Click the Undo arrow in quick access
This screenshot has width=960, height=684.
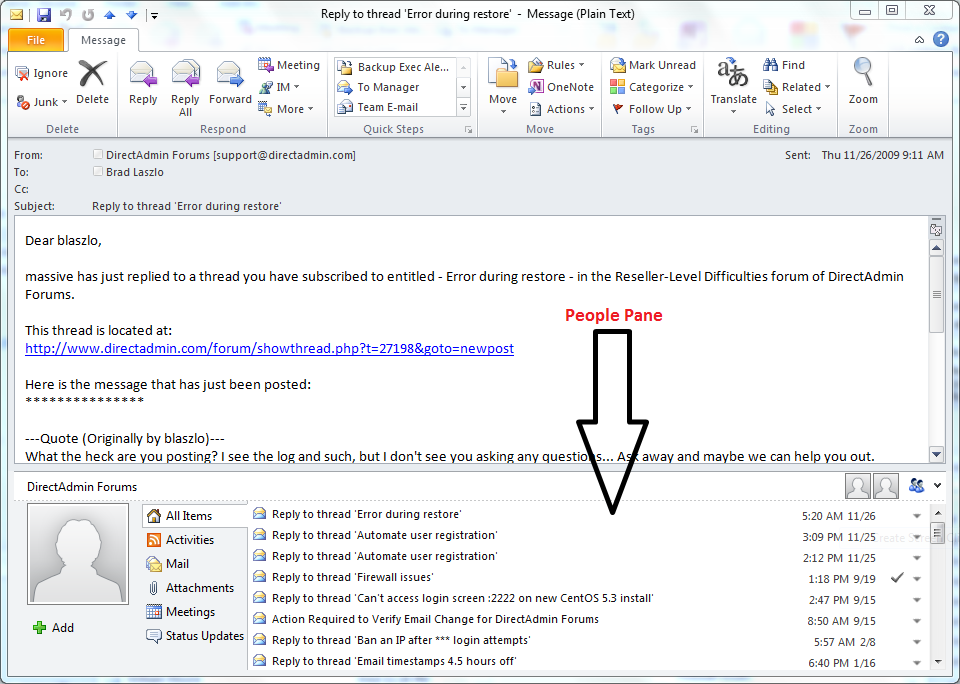click(x=66, y=14)
